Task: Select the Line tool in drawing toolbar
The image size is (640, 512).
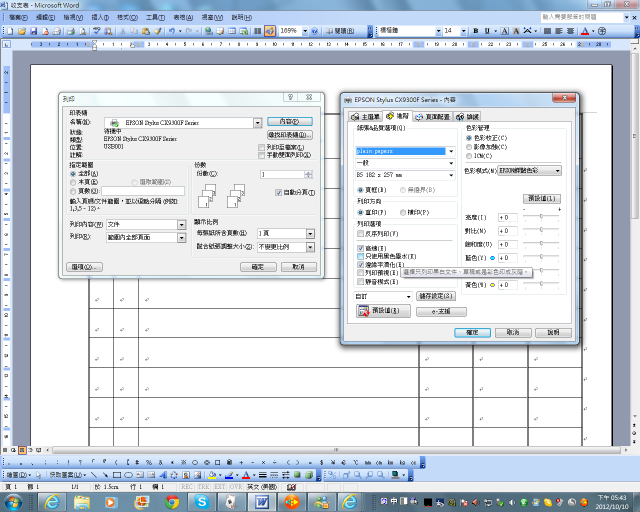Action: (94, 475)
